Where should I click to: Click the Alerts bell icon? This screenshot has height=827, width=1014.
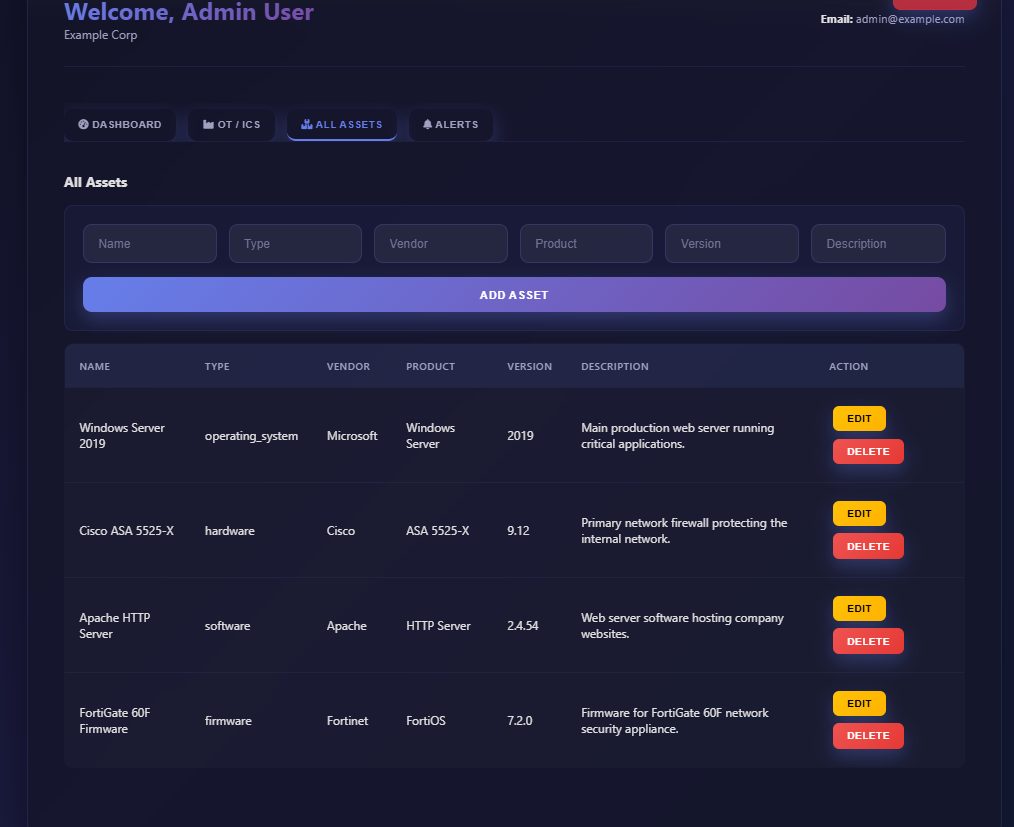click(427, 124)
